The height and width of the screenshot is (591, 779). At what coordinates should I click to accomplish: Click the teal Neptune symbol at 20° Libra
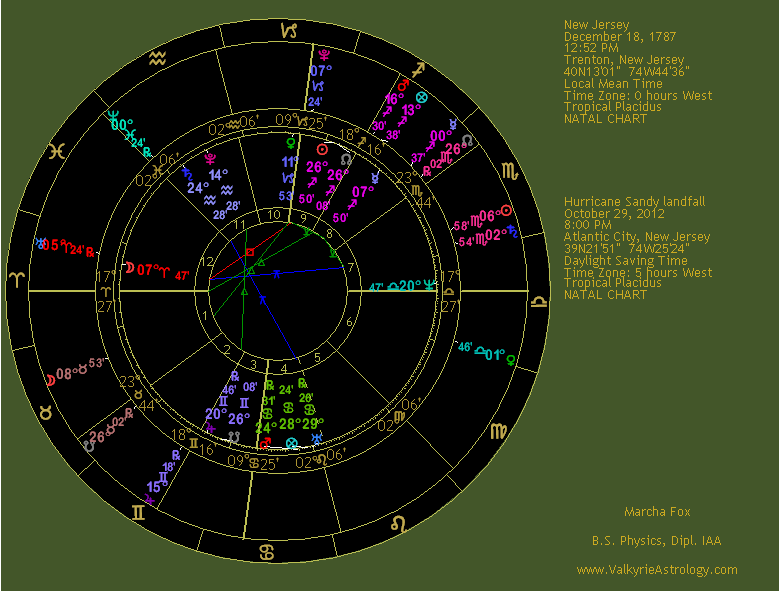pyautogui.click(x=428, y=284)
